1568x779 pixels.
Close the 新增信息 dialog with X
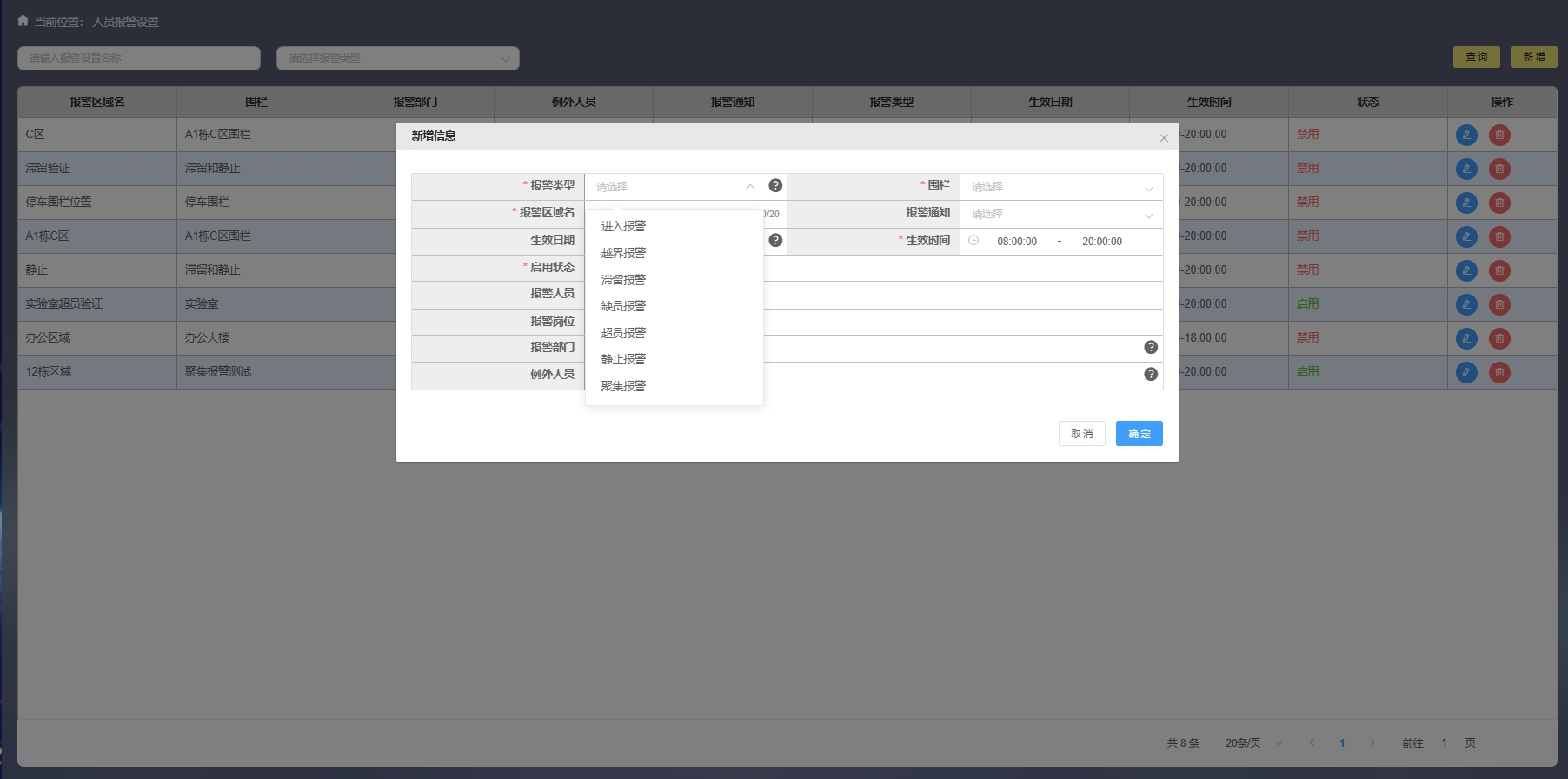[1163, 138]
